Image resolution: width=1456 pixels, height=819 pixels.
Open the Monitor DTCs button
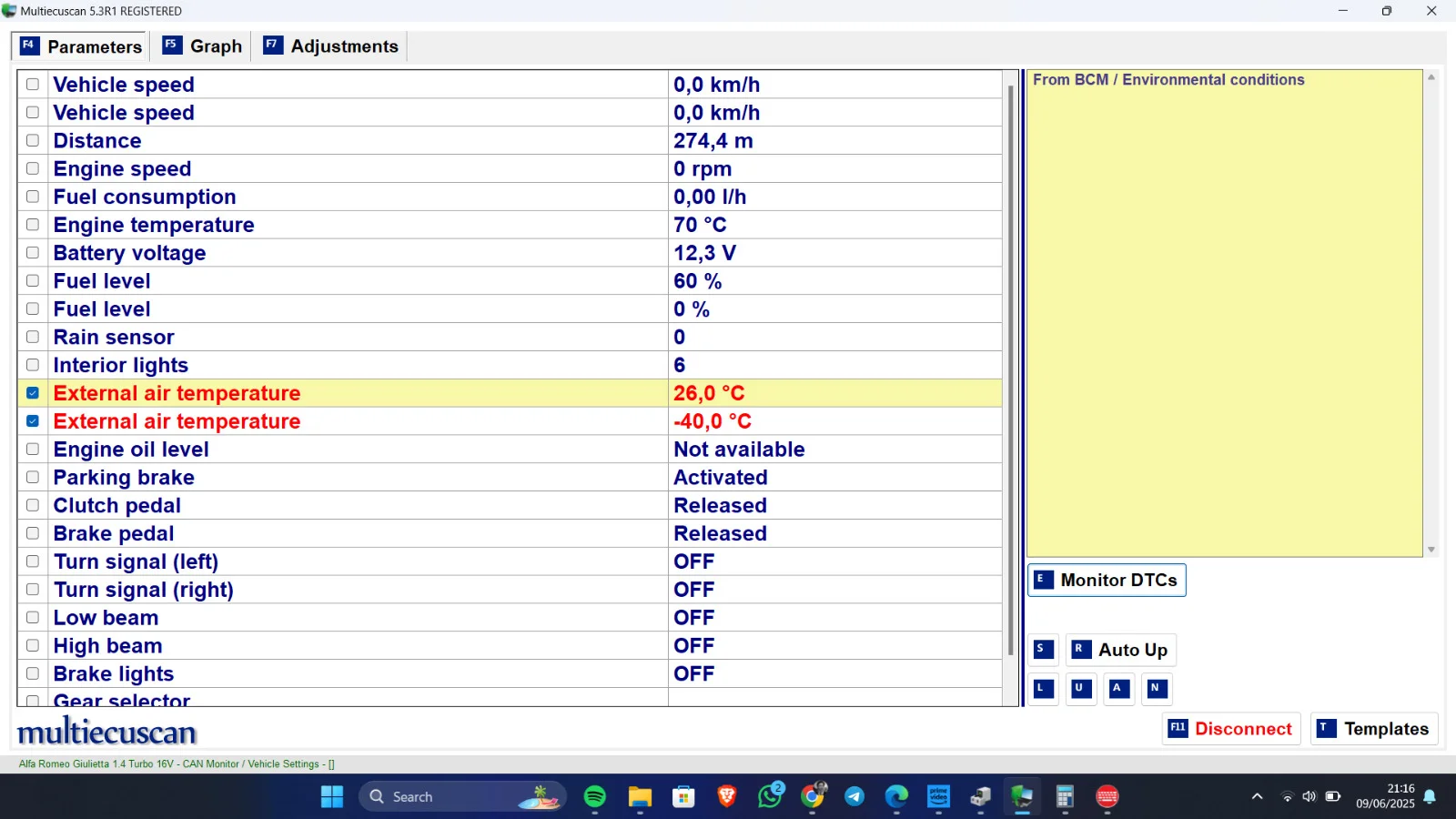tap(1107, 581)
